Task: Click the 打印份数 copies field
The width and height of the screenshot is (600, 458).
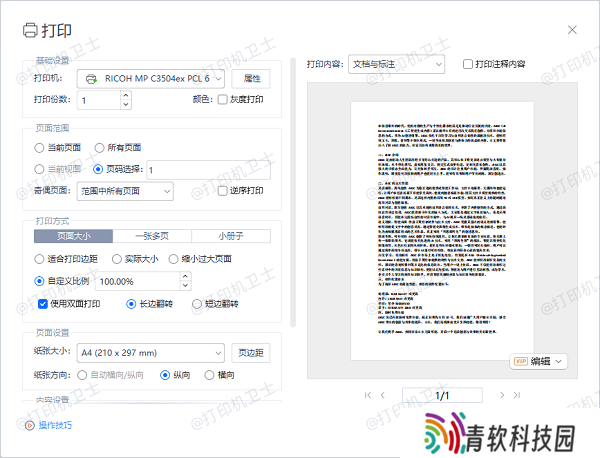Action: [99, 100]
